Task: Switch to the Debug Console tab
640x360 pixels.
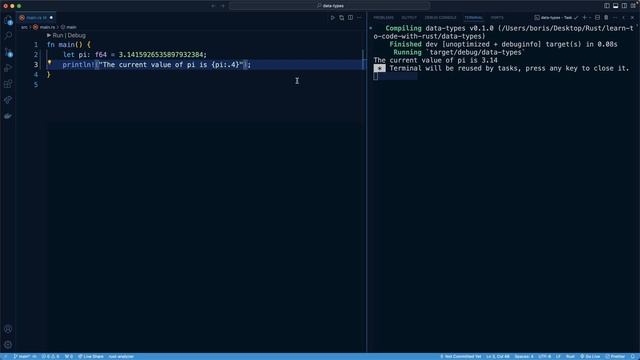Action: tap(440, 18)
